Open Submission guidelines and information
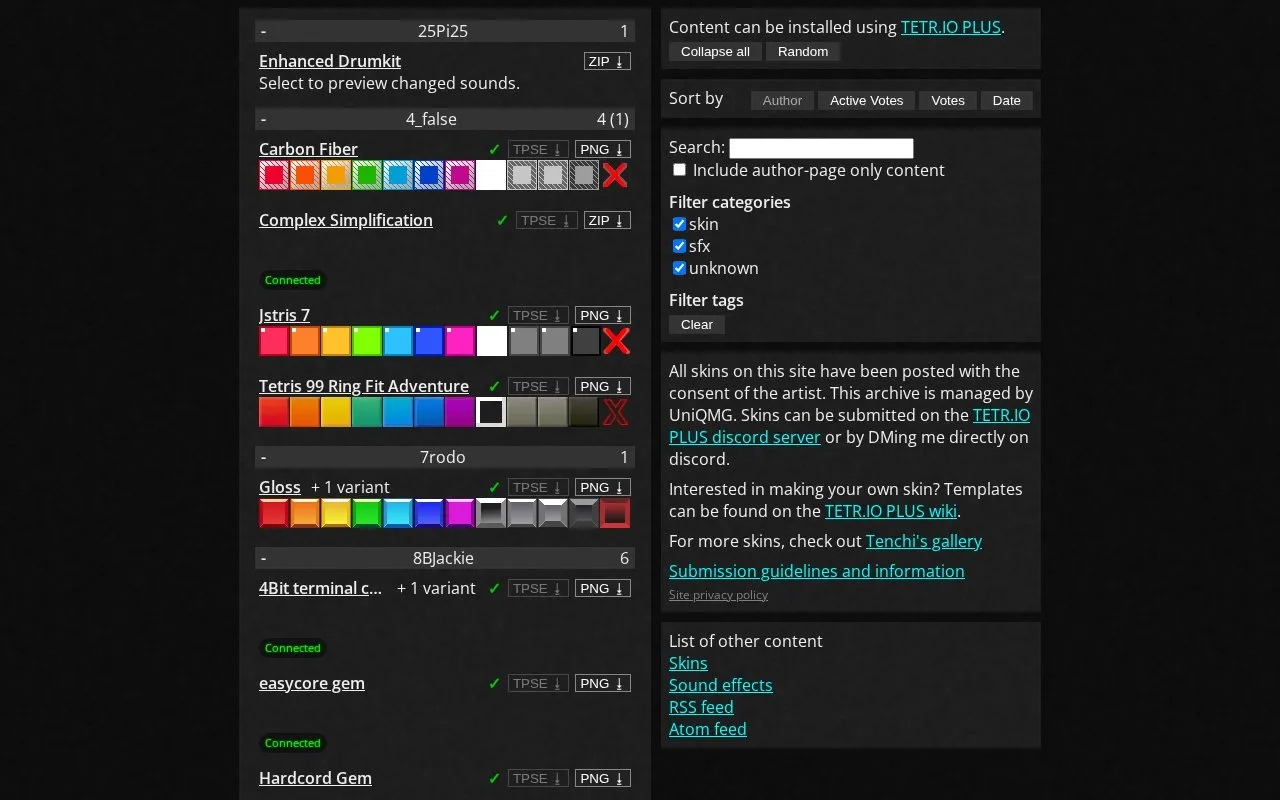Screen dimensions: 1280x800 817,571
